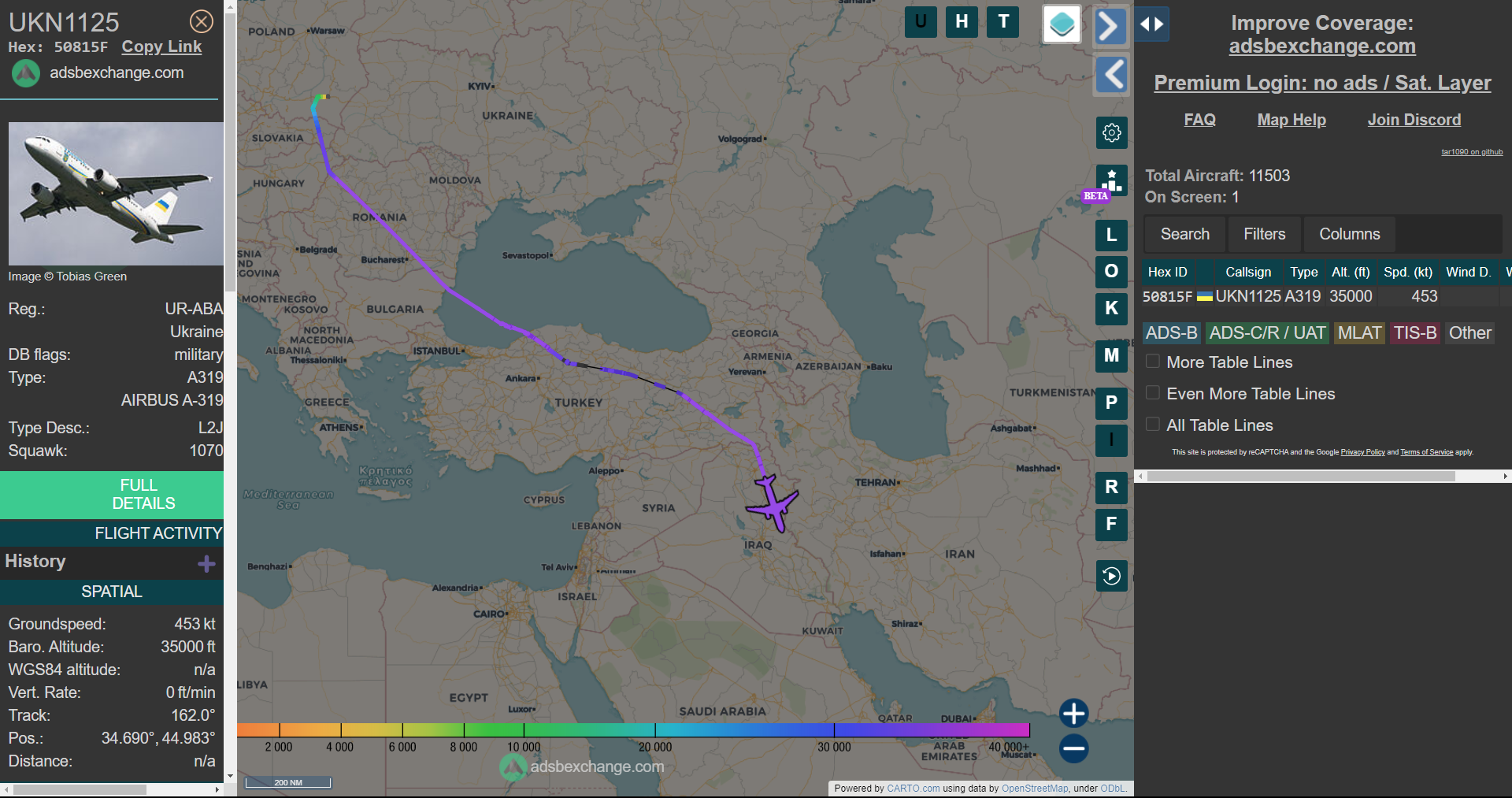Toggle the K map button
Viewport: 1512px width, 798px height.
[x=1111, y=309]
